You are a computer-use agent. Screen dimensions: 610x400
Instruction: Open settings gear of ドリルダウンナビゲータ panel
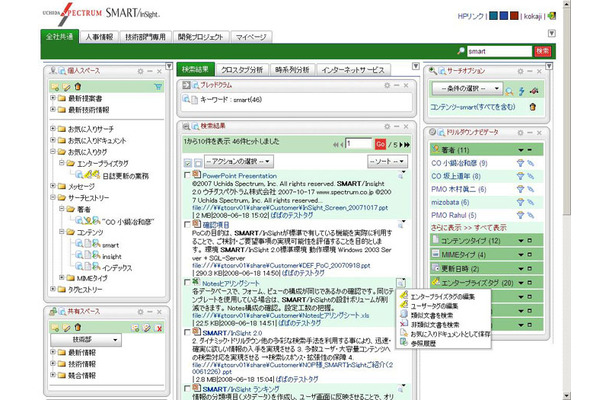520,133
